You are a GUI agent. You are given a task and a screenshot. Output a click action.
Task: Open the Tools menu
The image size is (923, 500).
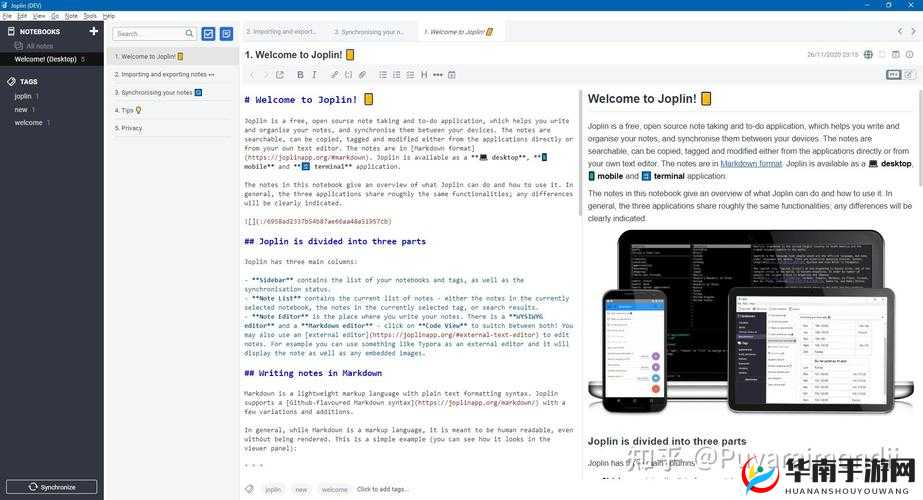(x=90, y=16)
